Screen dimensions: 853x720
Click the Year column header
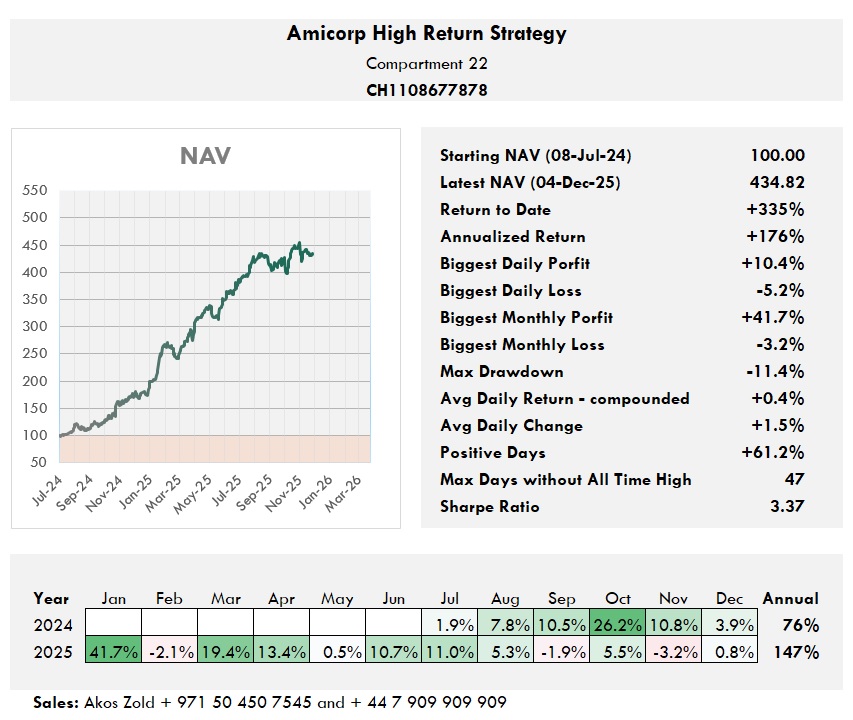[51, 599]
